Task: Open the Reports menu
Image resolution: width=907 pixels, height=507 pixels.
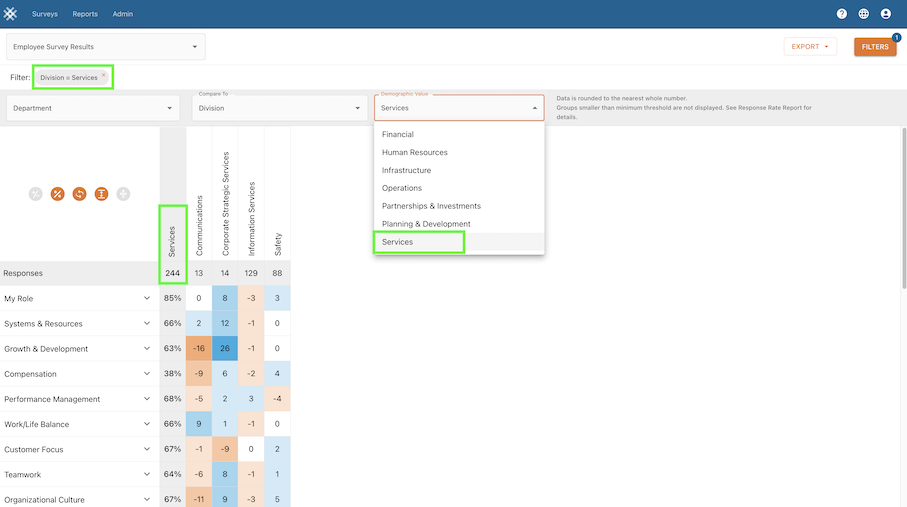Action: pos(85,14)
